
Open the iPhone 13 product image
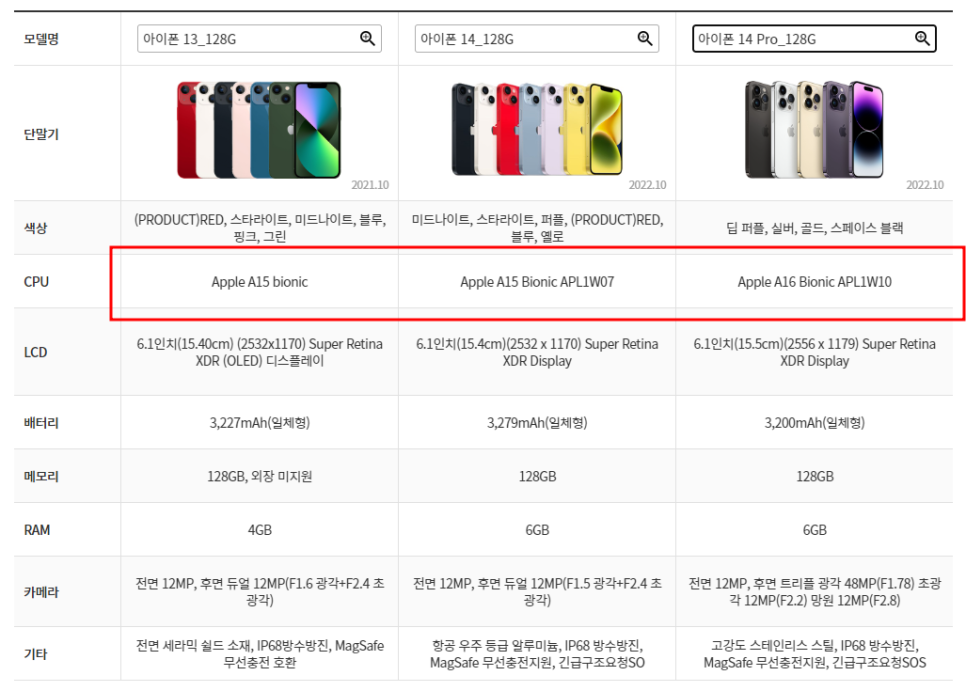pyautogui.click(x=259, y=130)
